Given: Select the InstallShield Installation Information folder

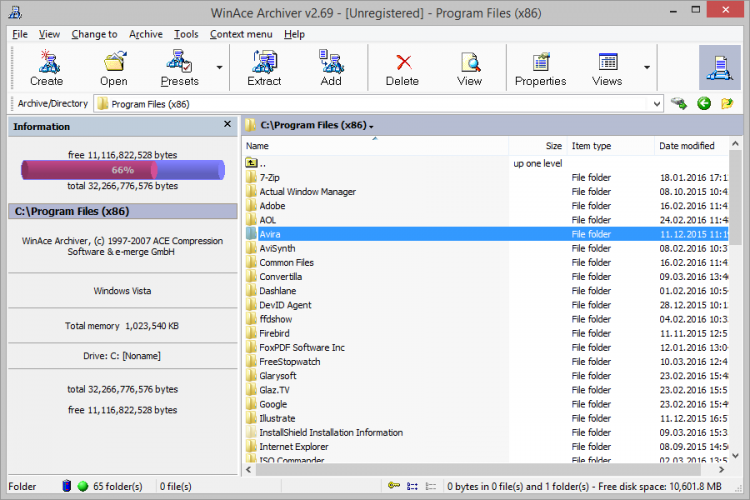Looking at the screenshot, I should (331, 433).
